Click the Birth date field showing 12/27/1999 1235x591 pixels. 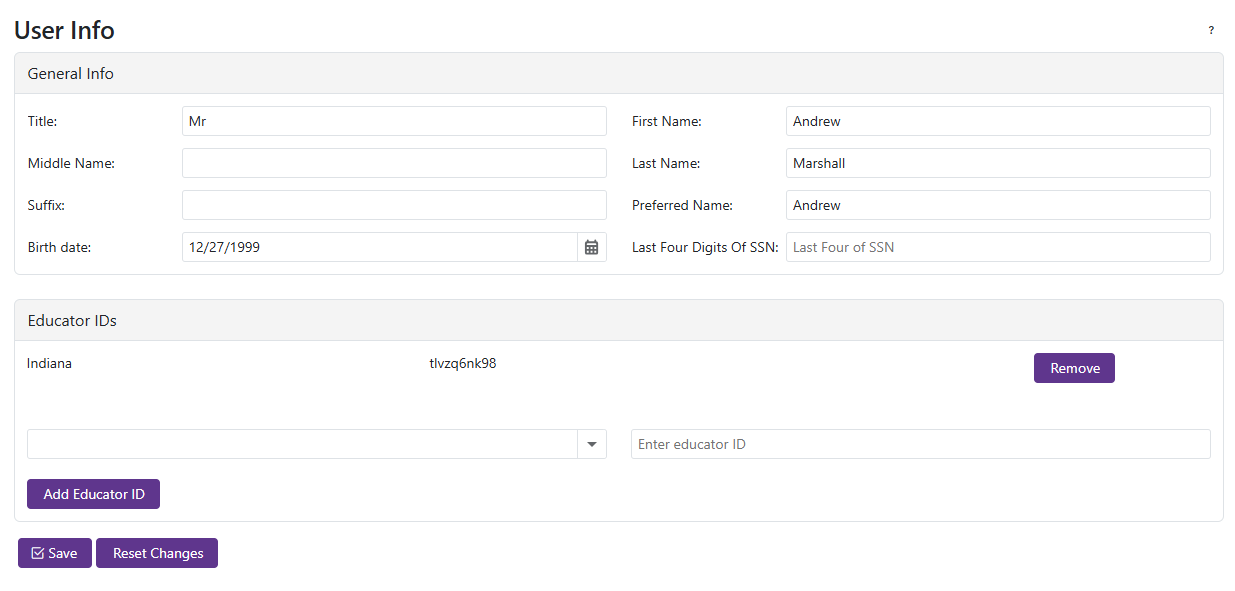pos(380,247)
